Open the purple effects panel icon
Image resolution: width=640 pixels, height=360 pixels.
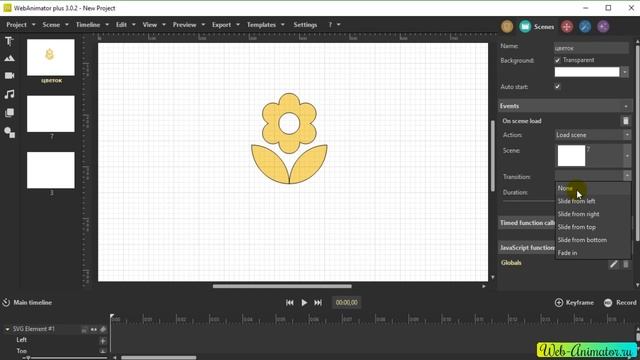coord(603,27)
